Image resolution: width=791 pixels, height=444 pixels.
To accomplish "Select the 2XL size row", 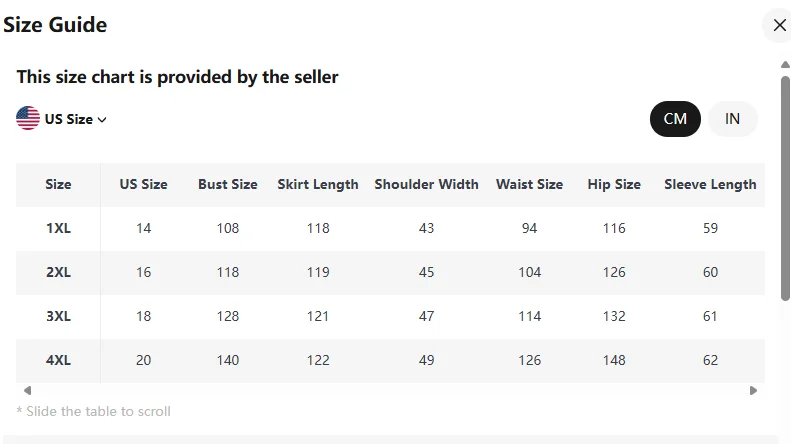I will (58, 272).
